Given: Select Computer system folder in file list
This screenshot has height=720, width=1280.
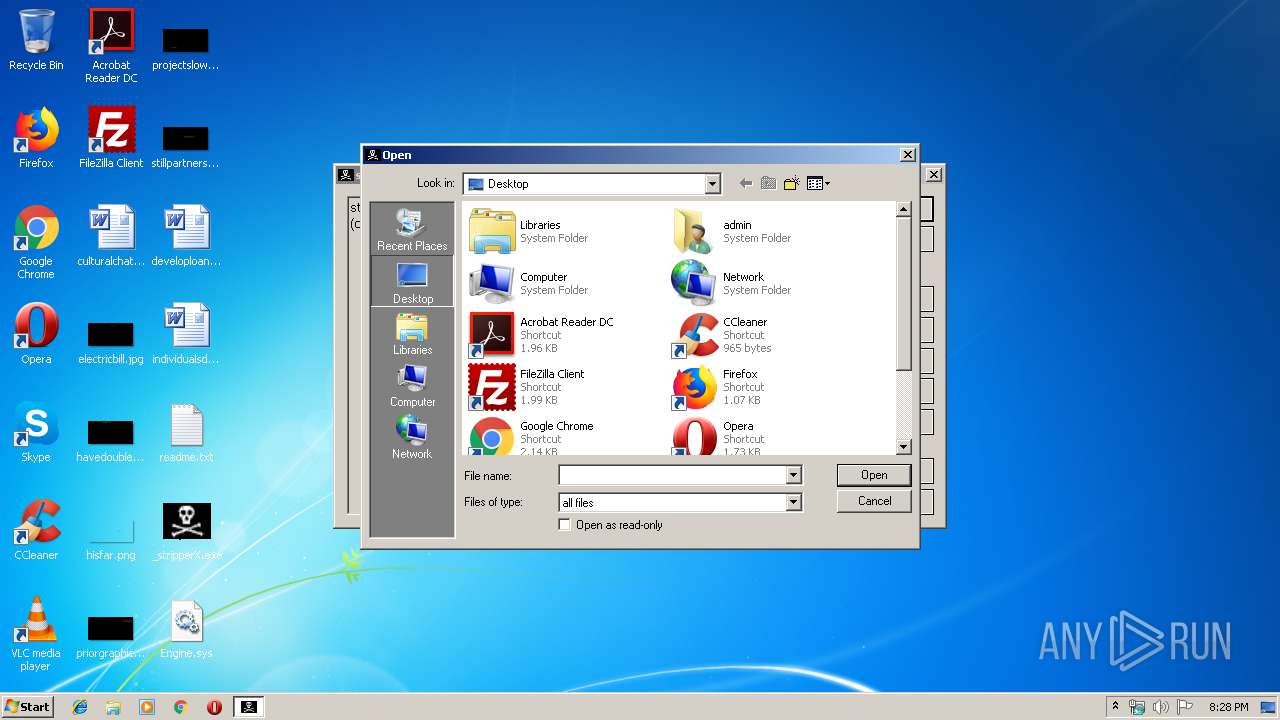Looking at the screenshot, I should [530, 283].
